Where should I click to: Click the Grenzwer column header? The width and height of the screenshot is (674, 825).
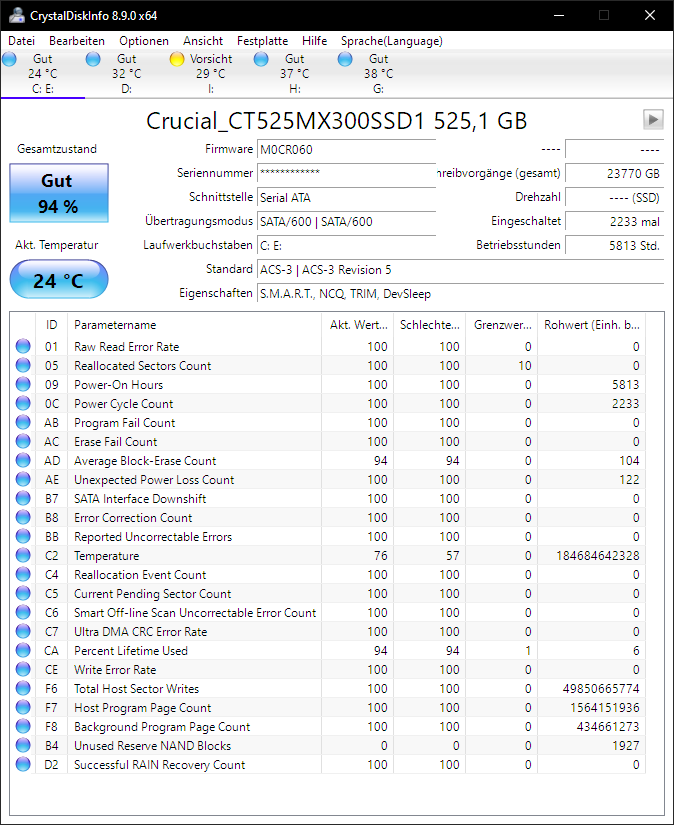point(502,325)
